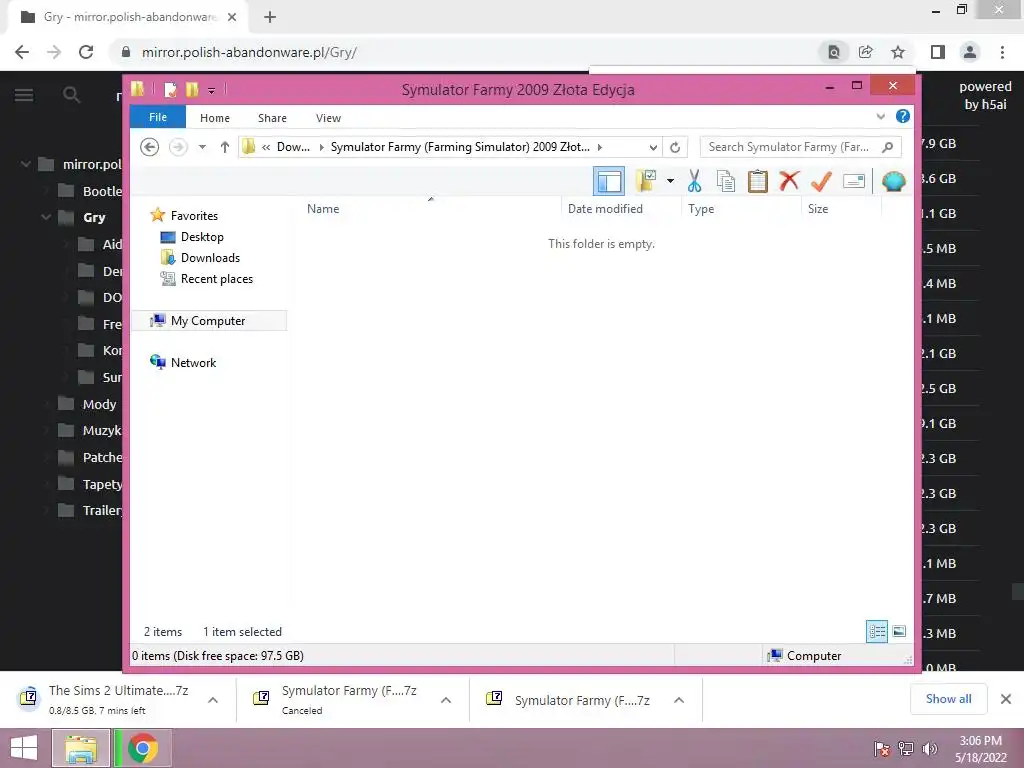
Task: Click the h5ai search magnifier icon
Action: 71,95
